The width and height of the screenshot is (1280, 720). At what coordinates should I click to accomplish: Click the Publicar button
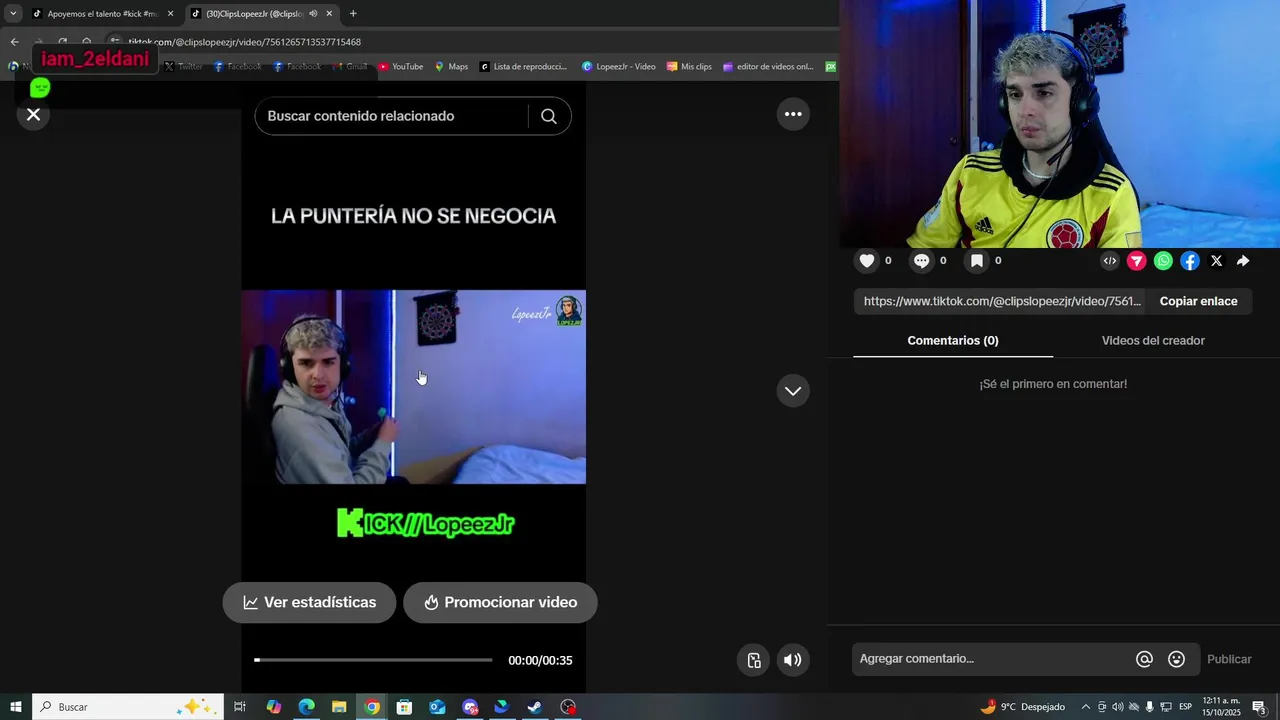coord(1229,659)
